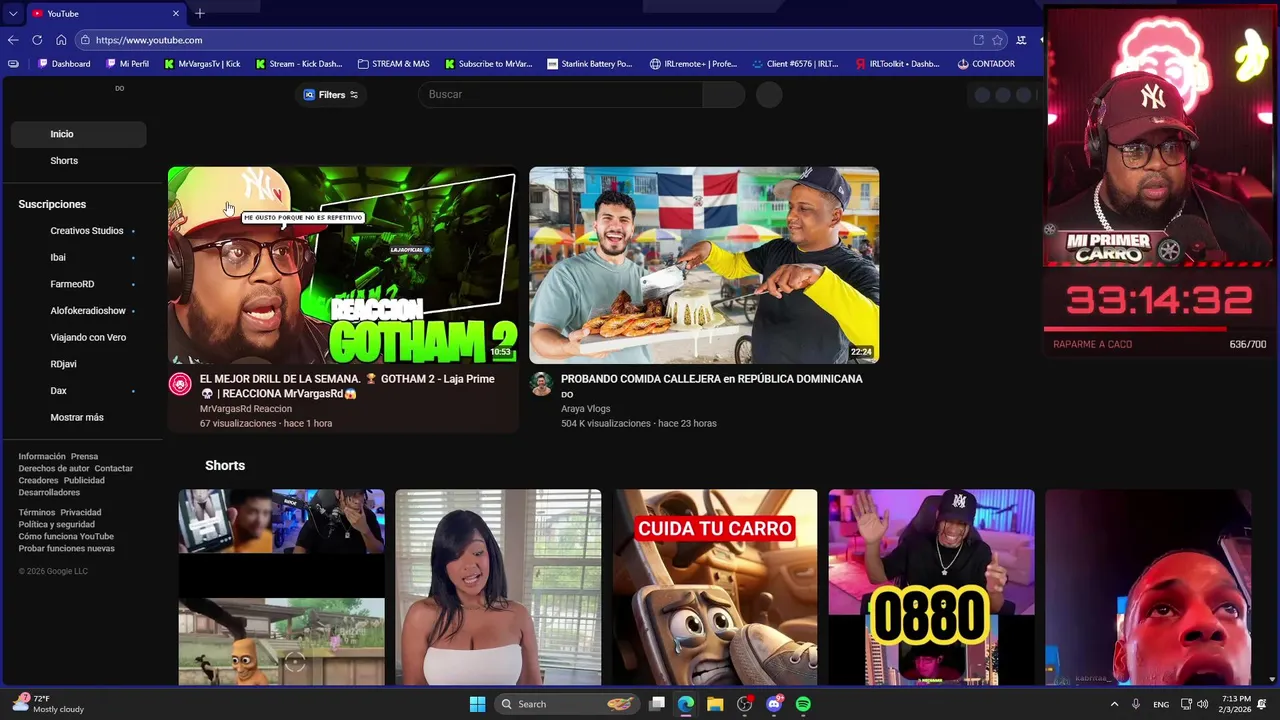Open the Araya Vlogs channel name
This screenshot has height=720, width=1280.
coord(585,408)
